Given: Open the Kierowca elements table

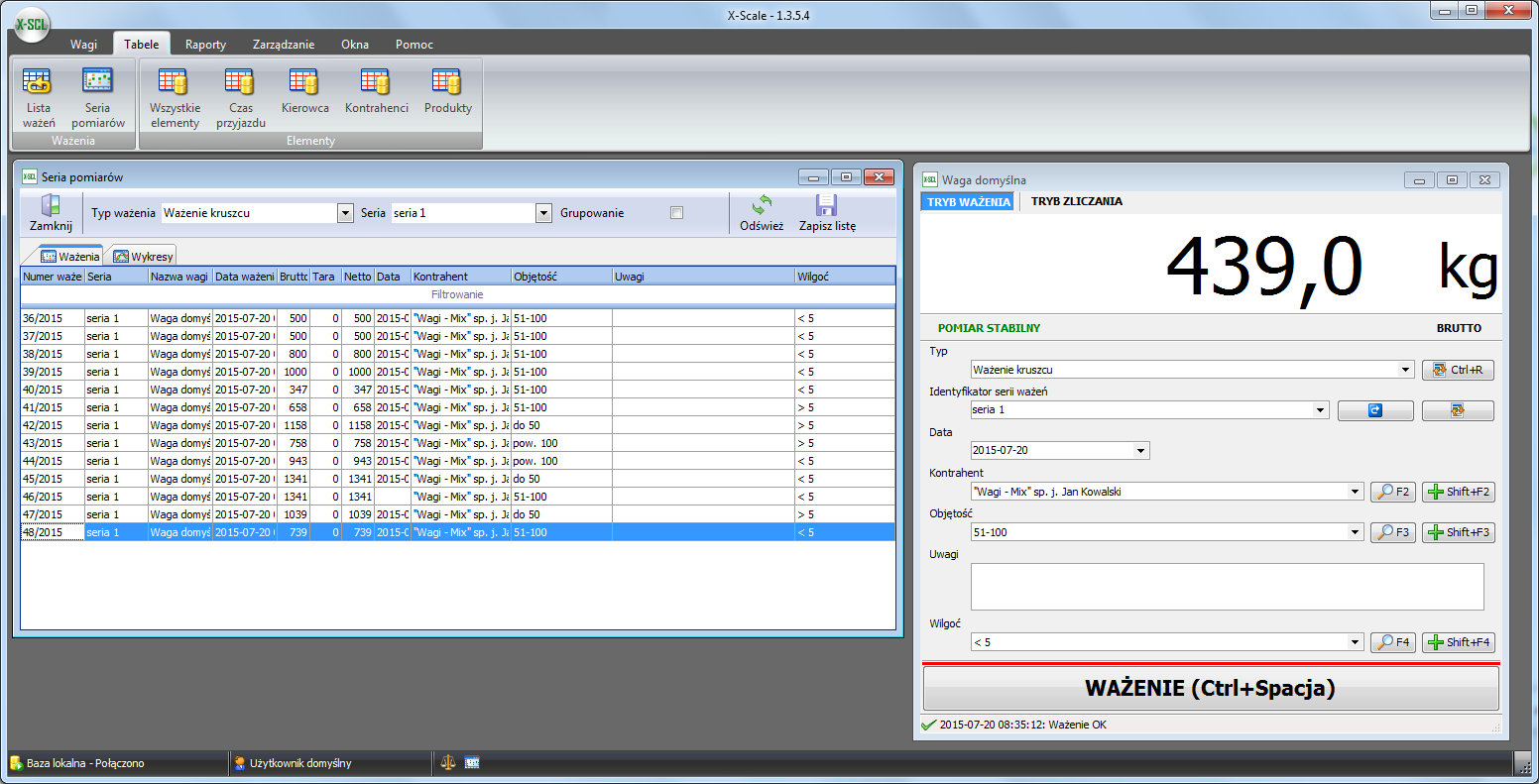Looking at the screenshot, I should [x=304, y=82].
